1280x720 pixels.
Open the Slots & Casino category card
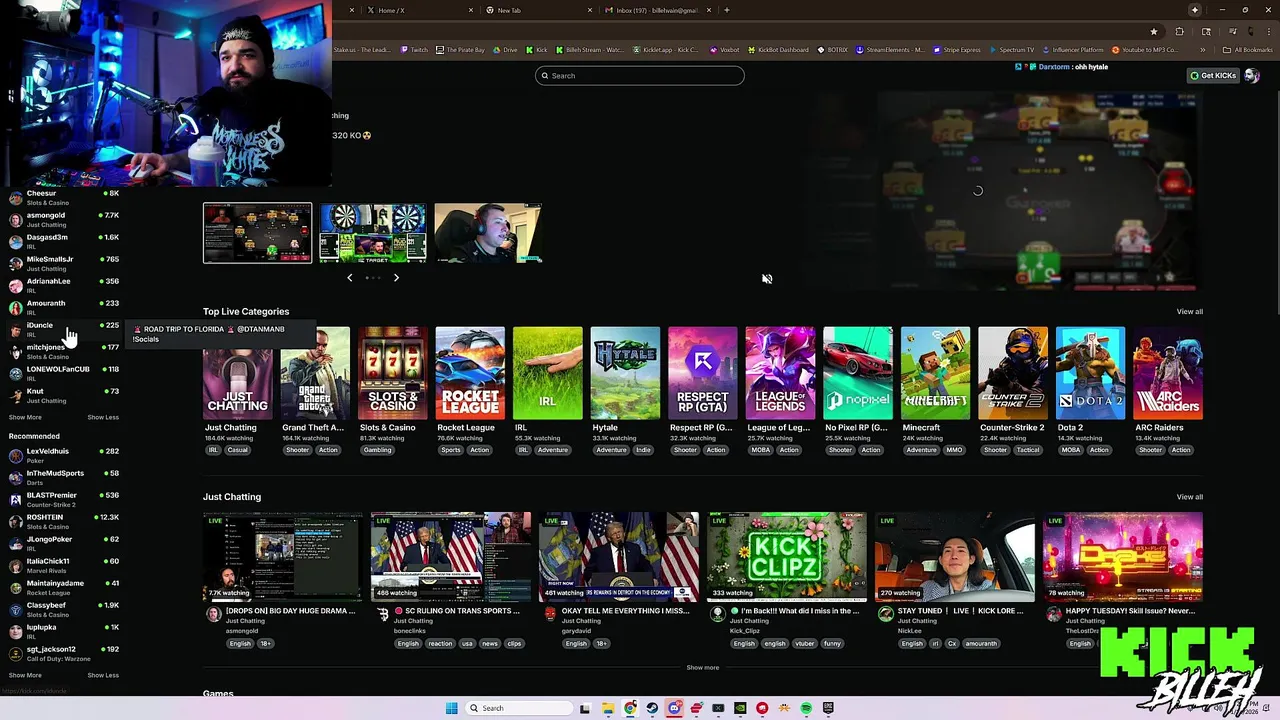coord(393,373)
